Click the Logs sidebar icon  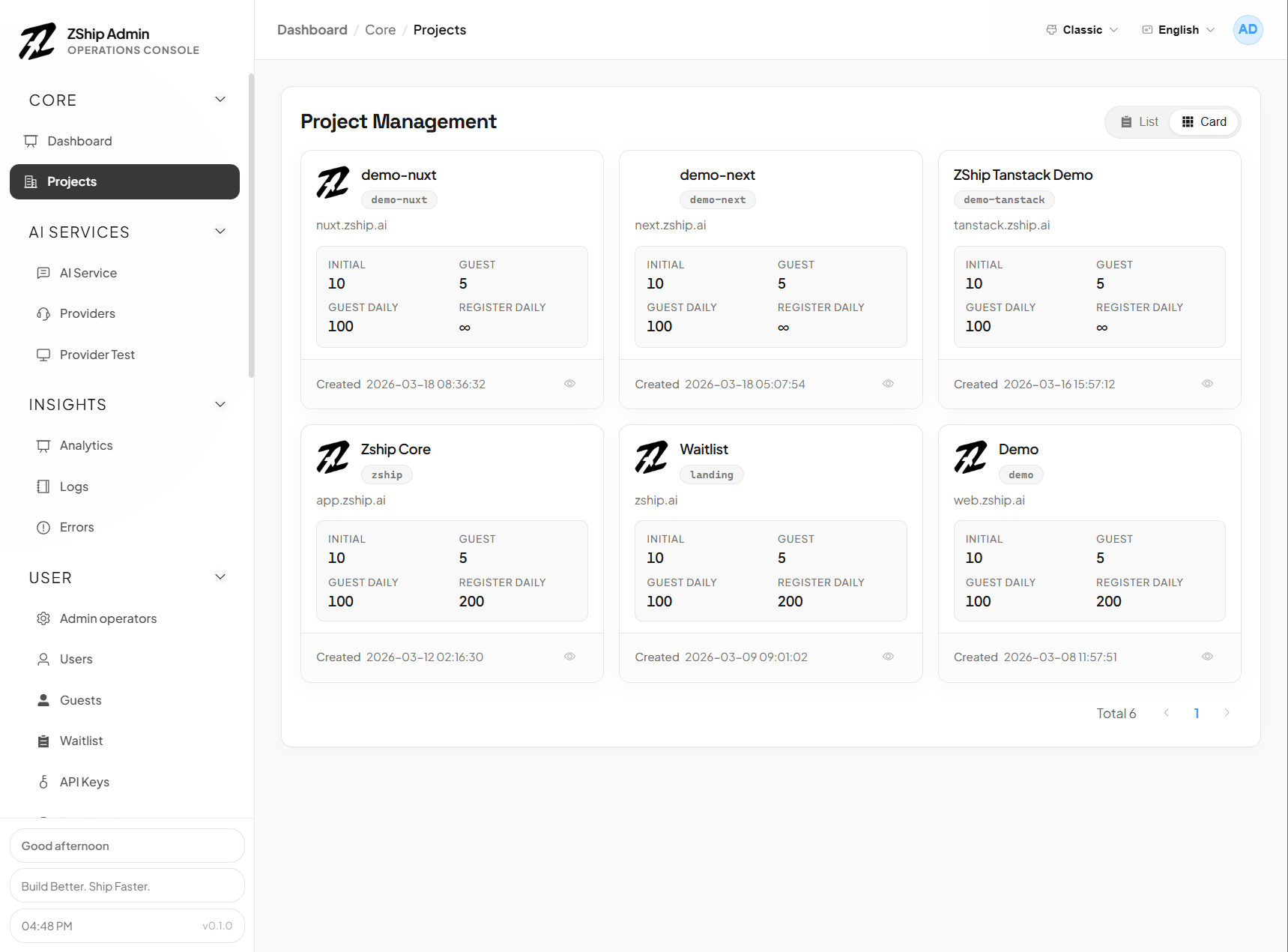point(43,486)
